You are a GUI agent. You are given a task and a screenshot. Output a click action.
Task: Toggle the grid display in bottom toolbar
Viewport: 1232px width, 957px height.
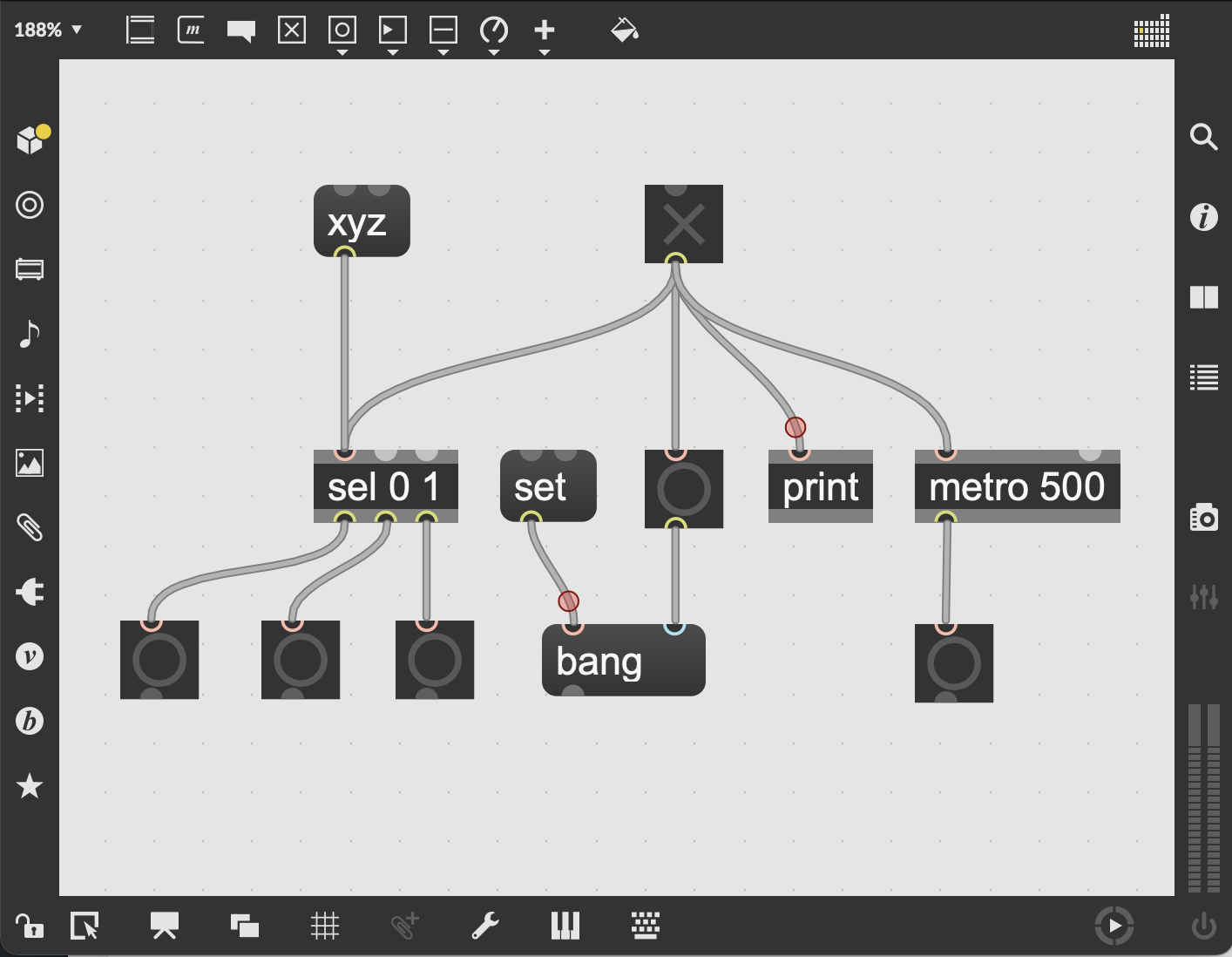[x=324, y=926]
